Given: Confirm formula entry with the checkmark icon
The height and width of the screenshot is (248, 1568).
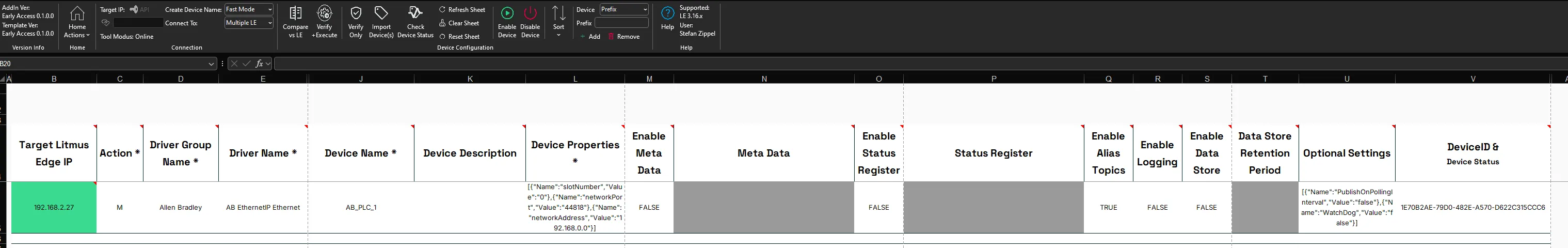Looking at the screenshot, I should coord(247,64).
